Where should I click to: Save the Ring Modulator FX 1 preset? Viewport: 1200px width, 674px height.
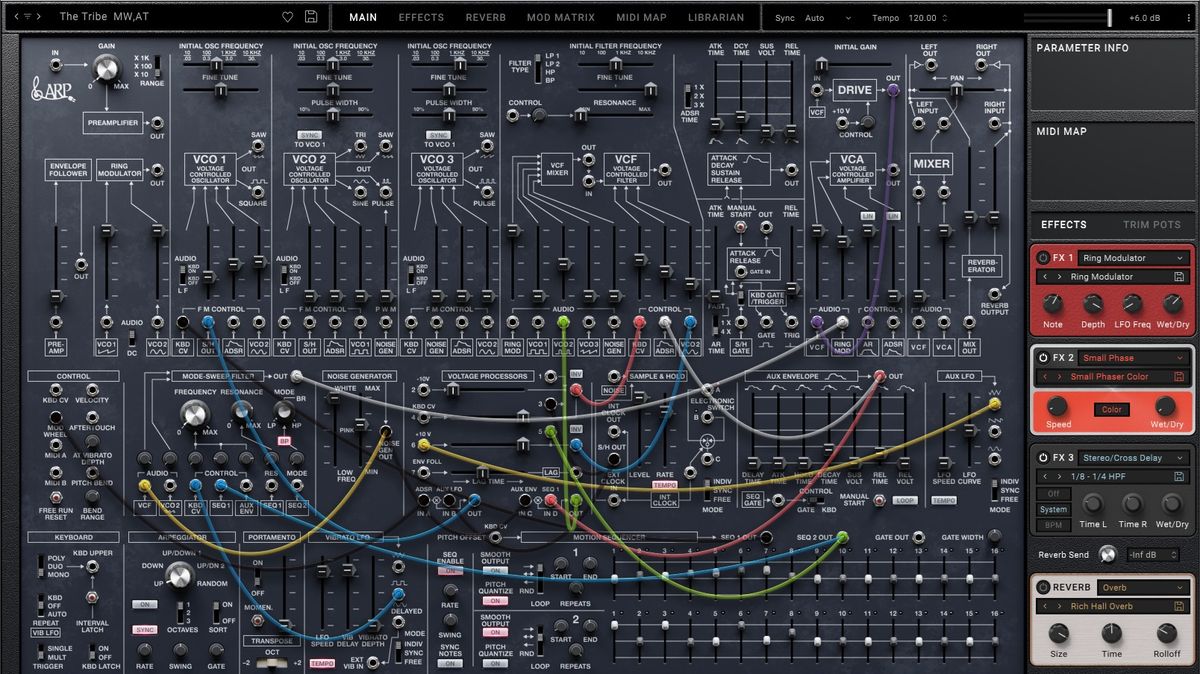1179,277
